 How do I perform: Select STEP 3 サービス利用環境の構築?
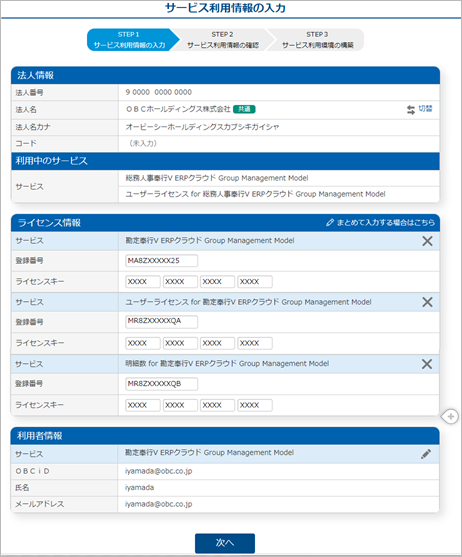tap(317, 40)
